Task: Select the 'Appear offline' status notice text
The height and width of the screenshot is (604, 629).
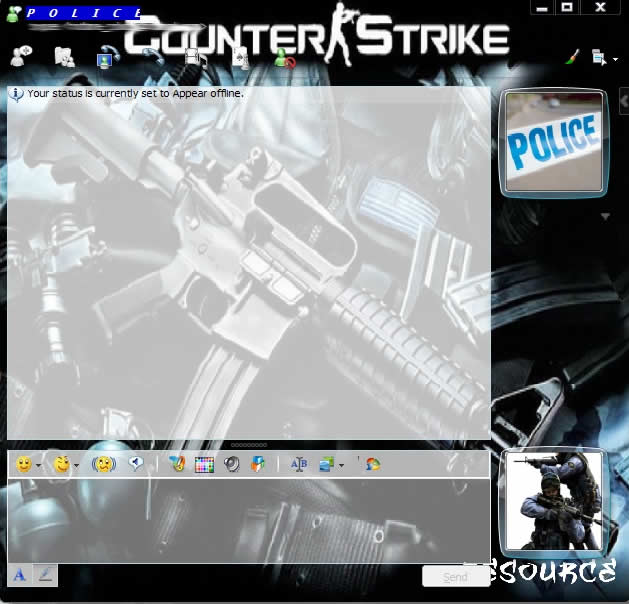Action: click(x=136, y=93)
